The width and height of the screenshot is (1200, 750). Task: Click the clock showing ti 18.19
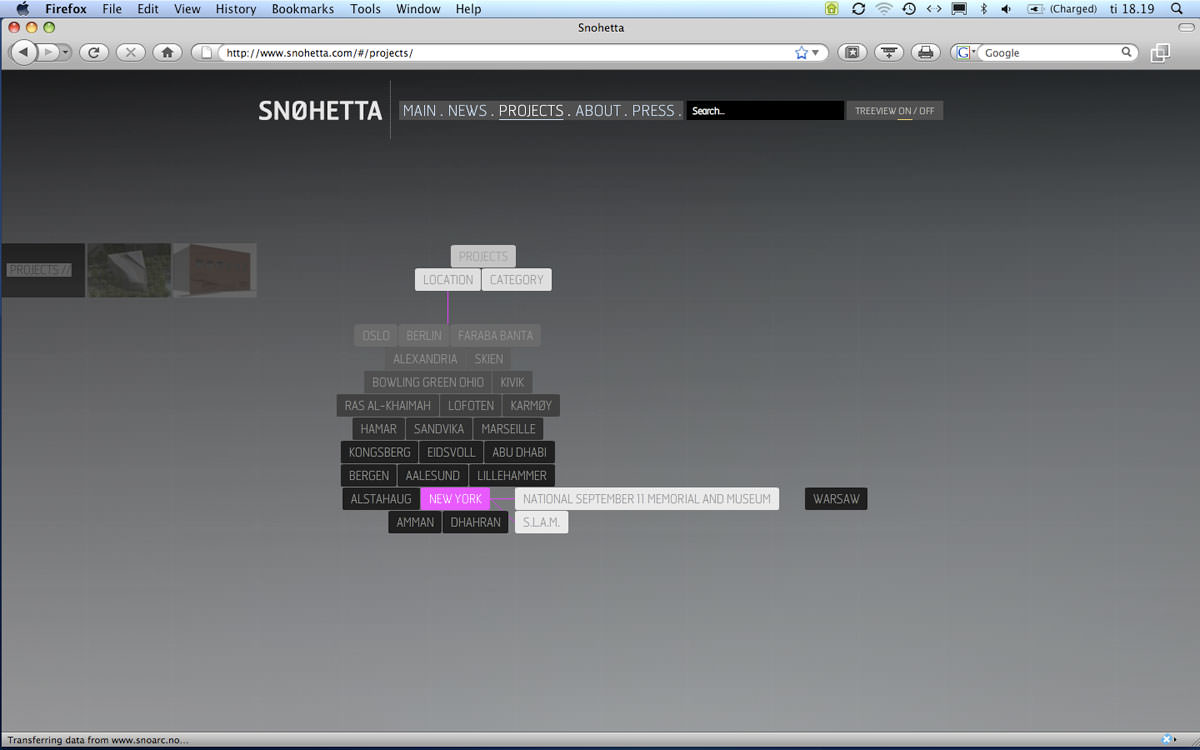(1132, 9)
